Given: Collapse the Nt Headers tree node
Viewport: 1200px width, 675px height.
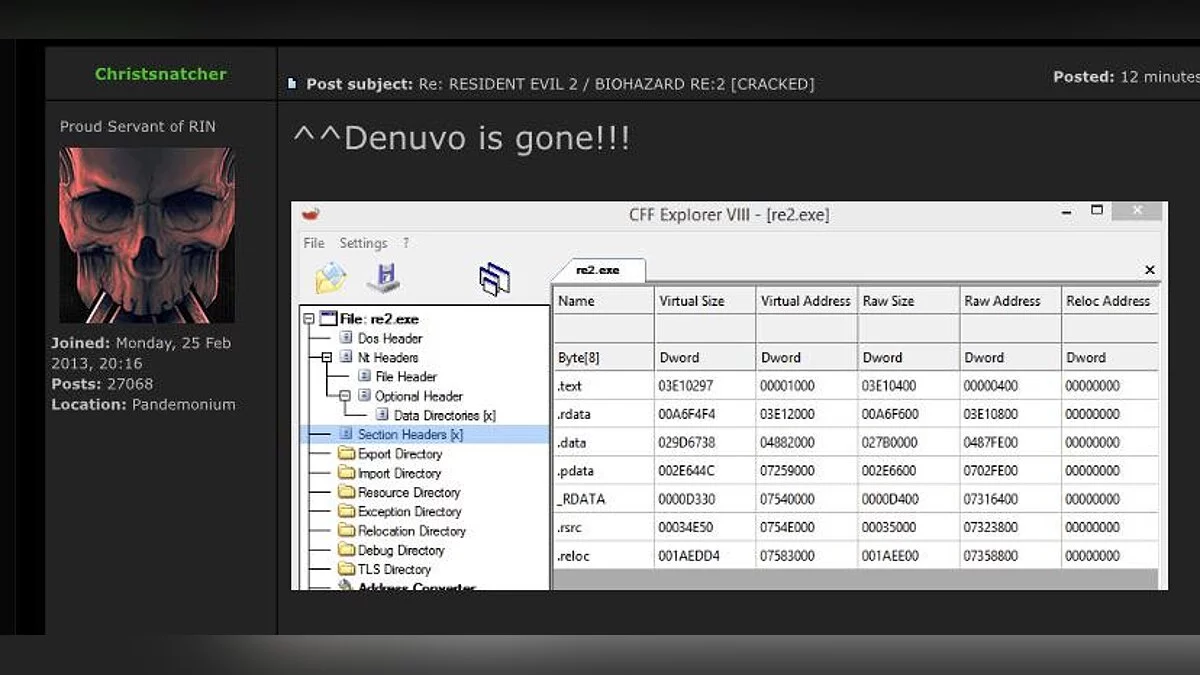Looking at the screenshot, I should coord(327,357).
